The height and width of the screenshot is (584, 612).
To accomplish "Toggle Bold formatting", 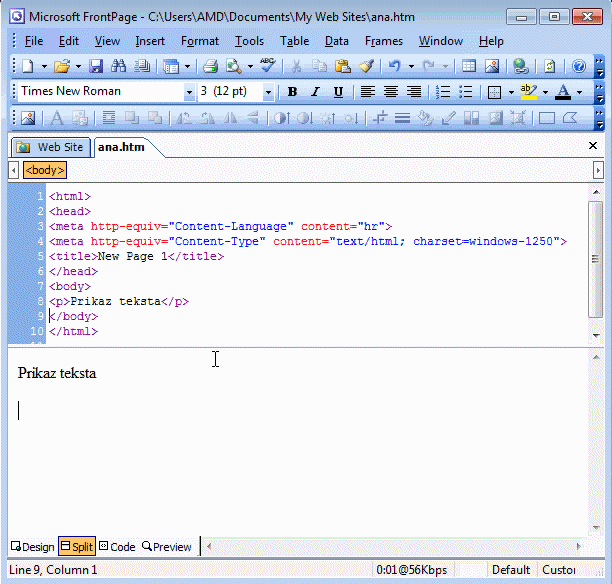I will [x=292, y=92].
